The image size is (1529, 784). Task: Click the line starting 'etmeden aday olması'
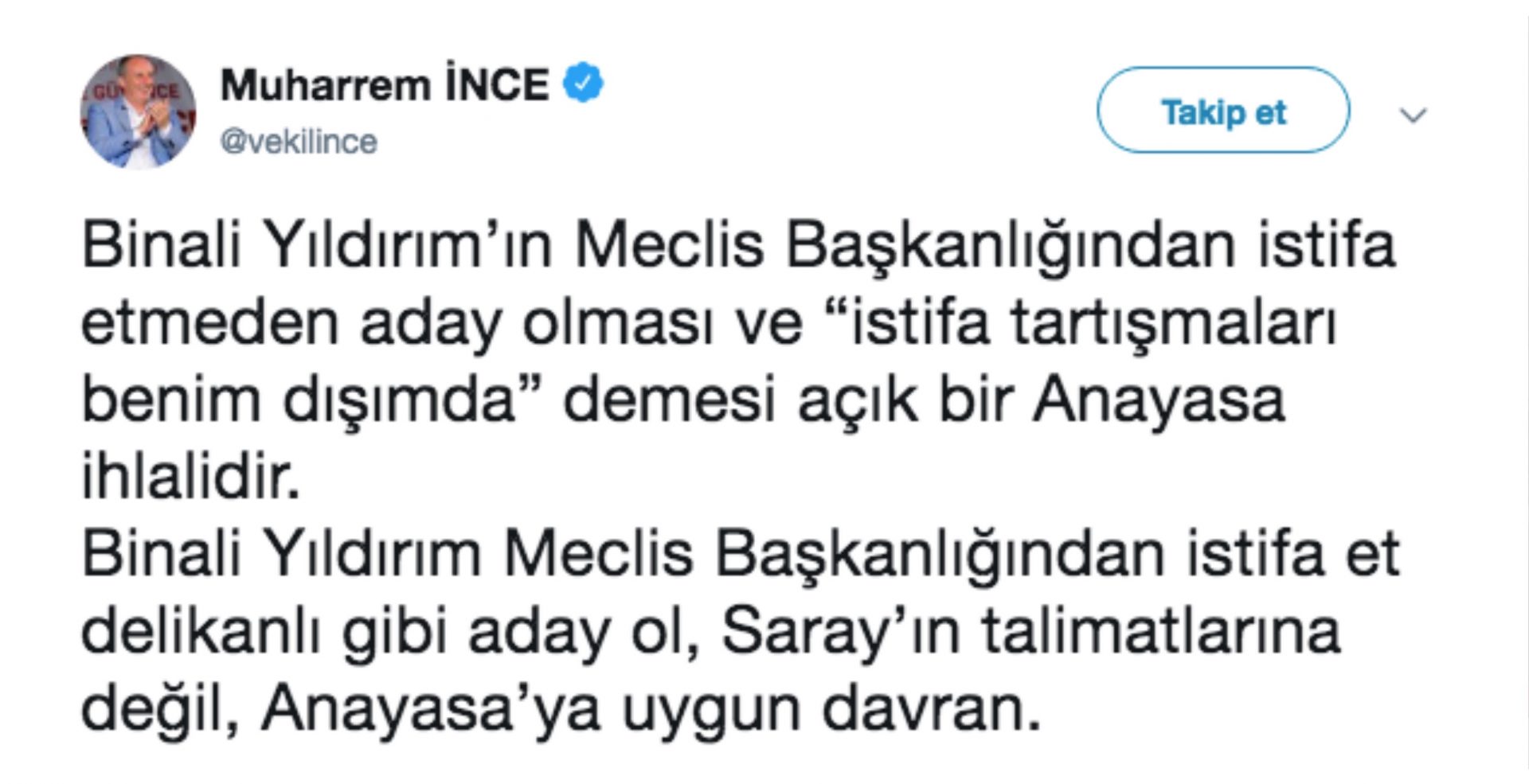709,323
